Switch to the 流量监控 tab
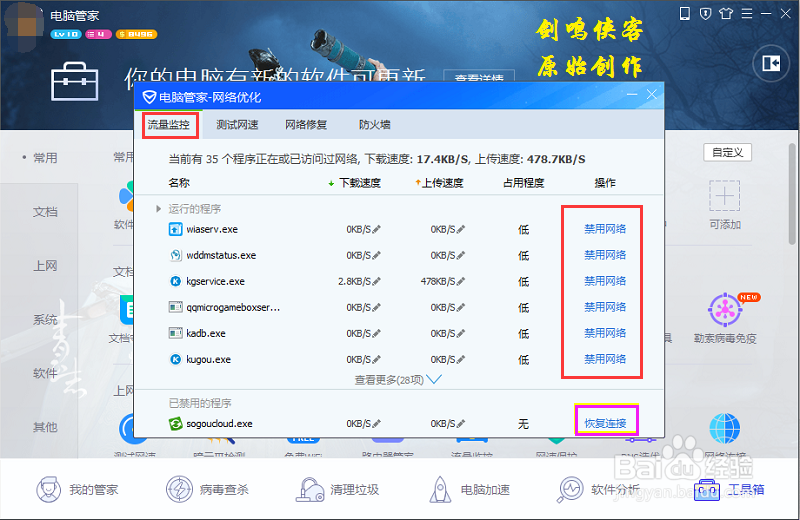 tap(169, 125)
